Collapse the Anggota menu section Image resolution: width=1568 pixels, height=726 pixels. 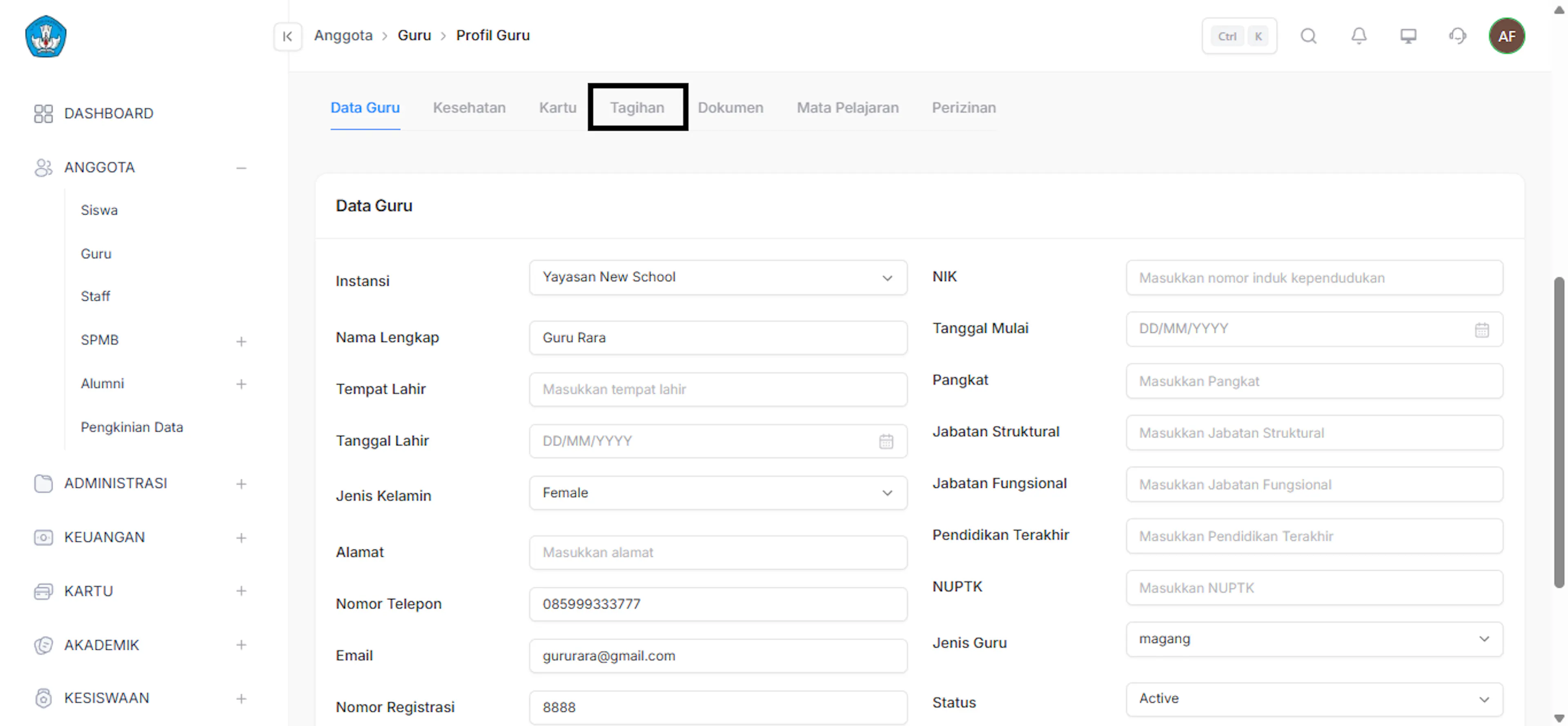[241, 168]
